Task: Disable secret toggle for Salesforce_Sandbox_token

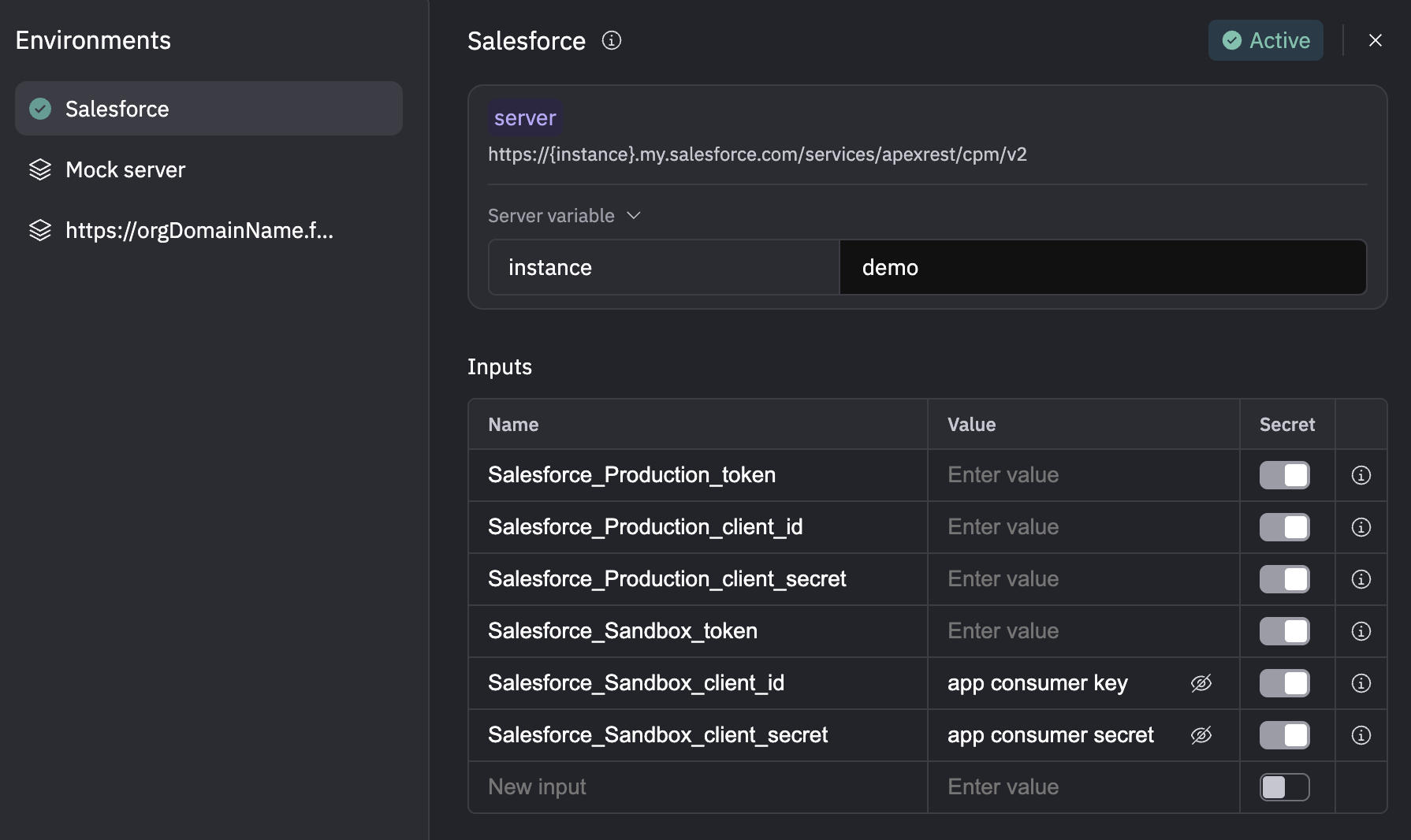Action: point(1284,631)
